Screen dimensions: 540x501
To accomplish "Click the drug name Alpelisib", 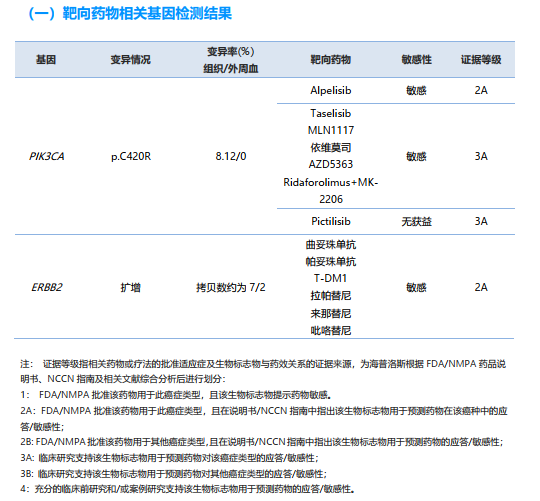I will coord(331,91).
